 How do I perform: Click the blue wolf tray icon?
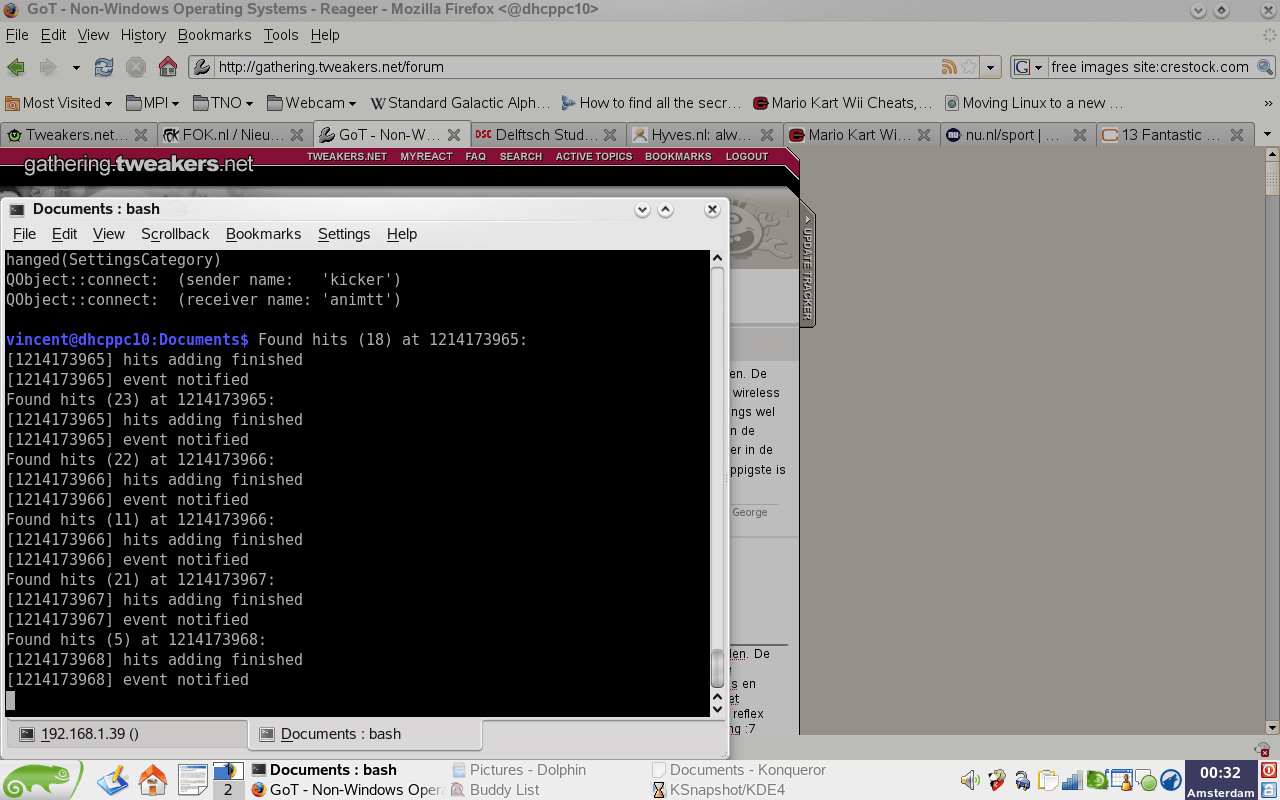tap(1169, 780)
